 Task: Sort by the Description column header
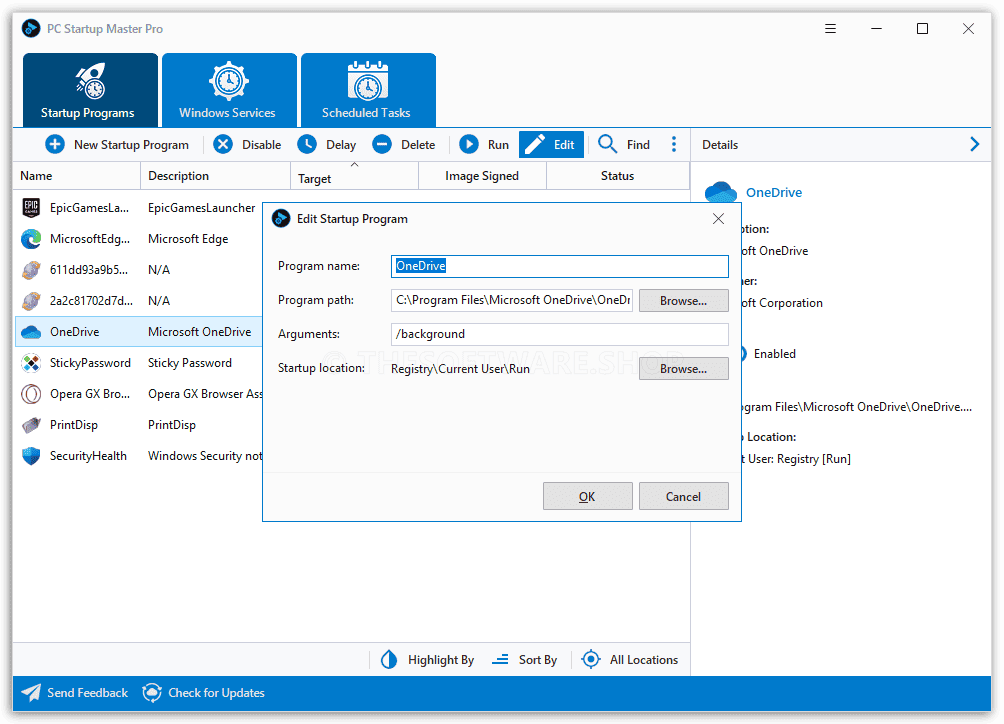click(x=215, y=176)
